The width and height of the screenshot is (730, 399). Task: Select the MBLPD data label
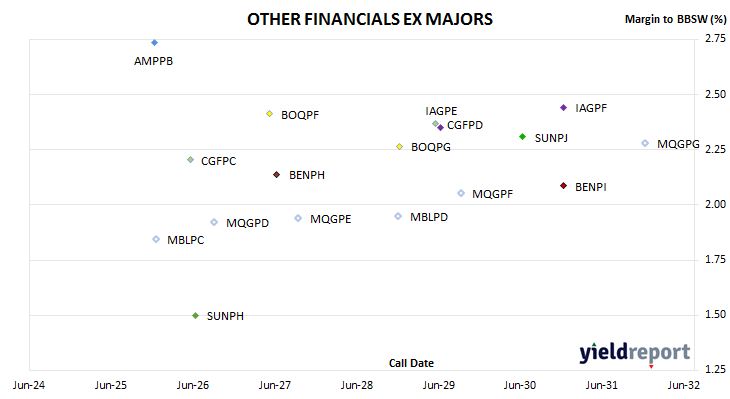429,217
